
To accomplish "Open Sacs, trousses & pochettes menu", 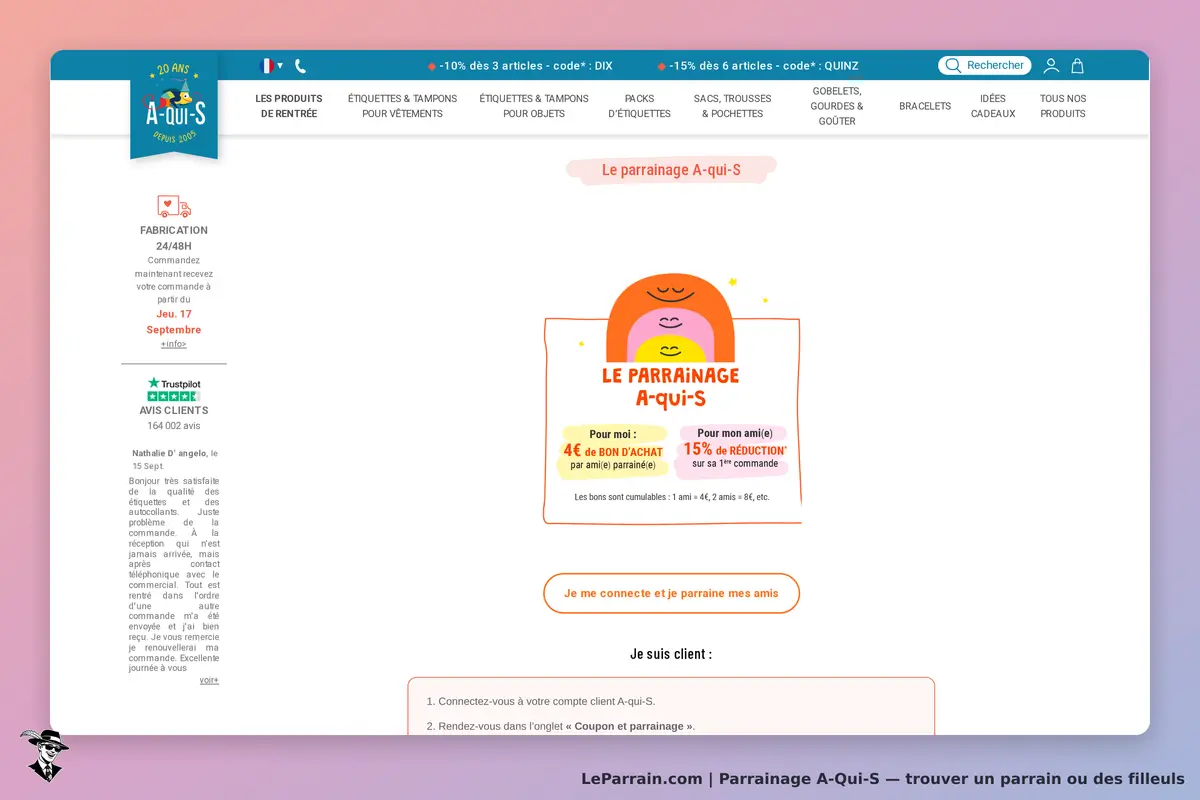I will click(733, 106).
